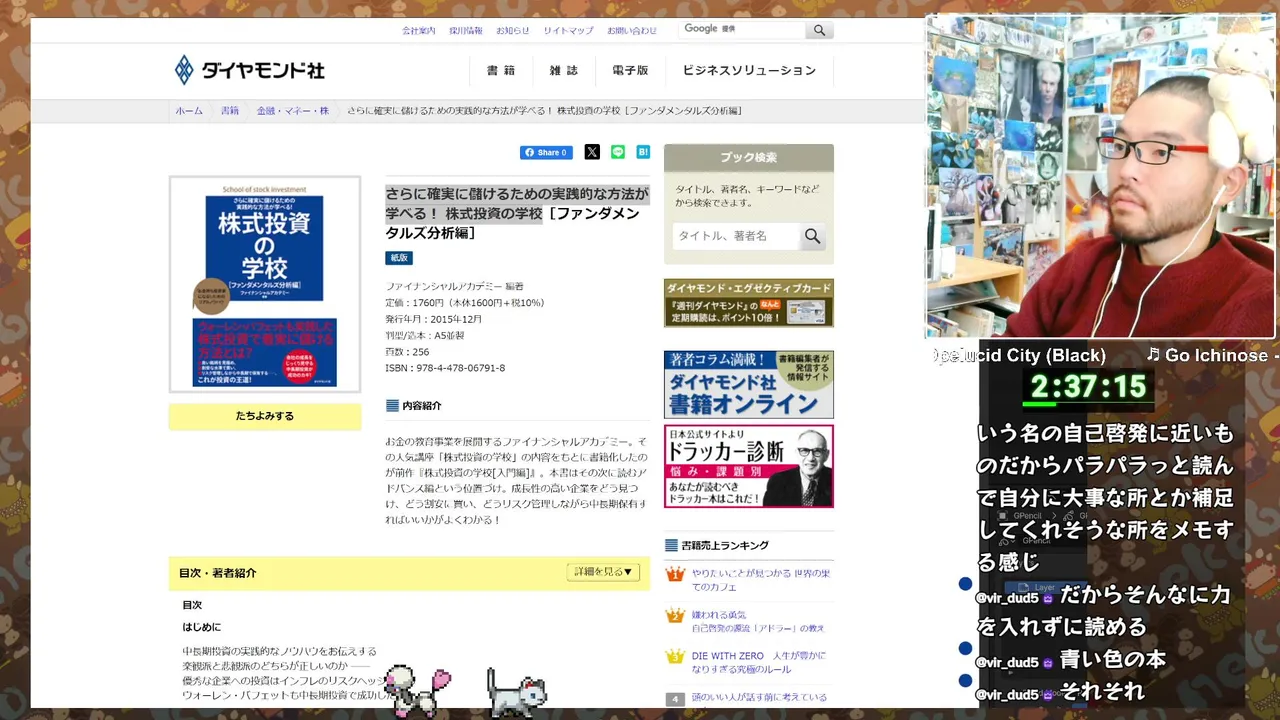Viewport: 1280px width, 720px height.
Task: Click the rank 1 crown icon
Action: 676,574
